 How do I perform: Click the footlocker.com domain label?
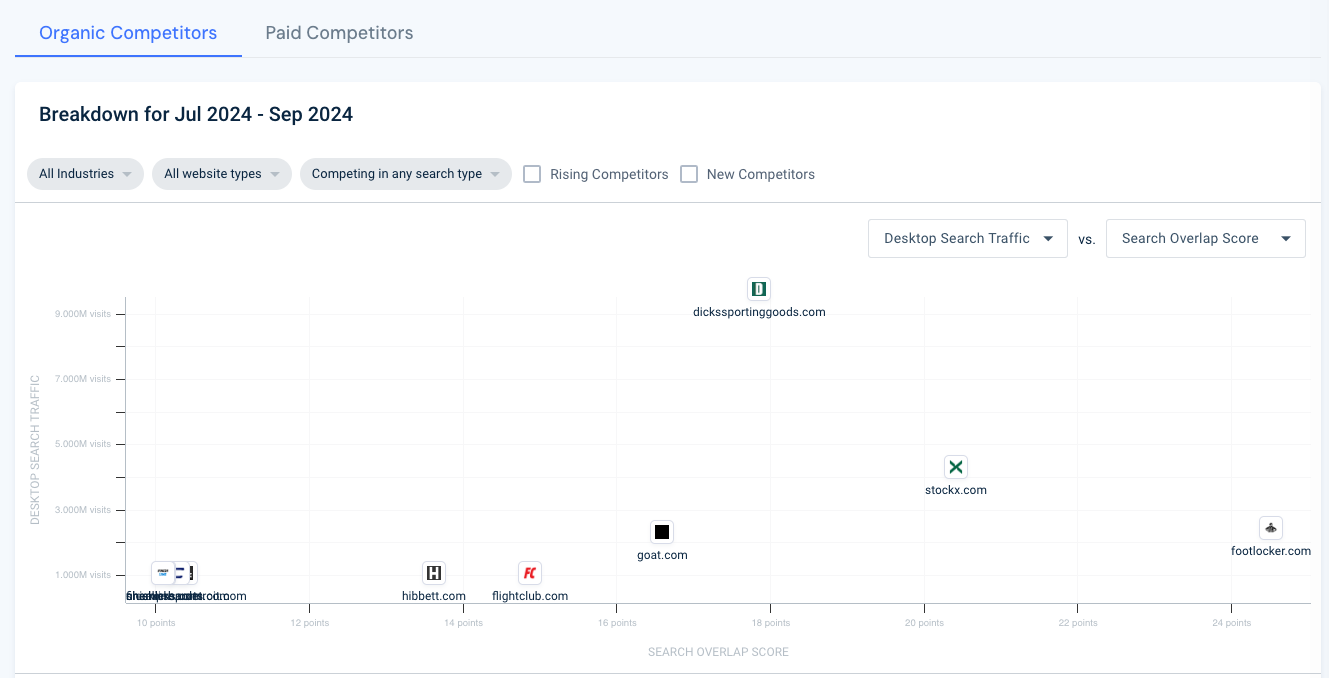tap(1270, 551)
